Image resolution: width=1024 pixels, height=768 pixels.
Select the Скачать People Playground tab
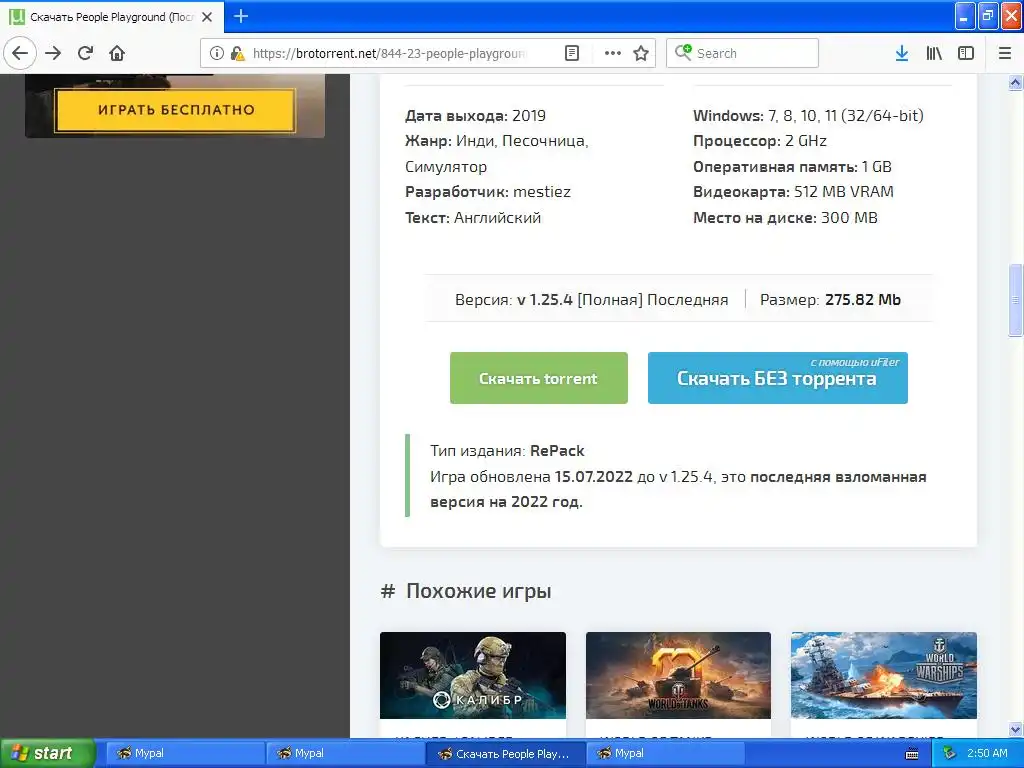coord(112,17)
